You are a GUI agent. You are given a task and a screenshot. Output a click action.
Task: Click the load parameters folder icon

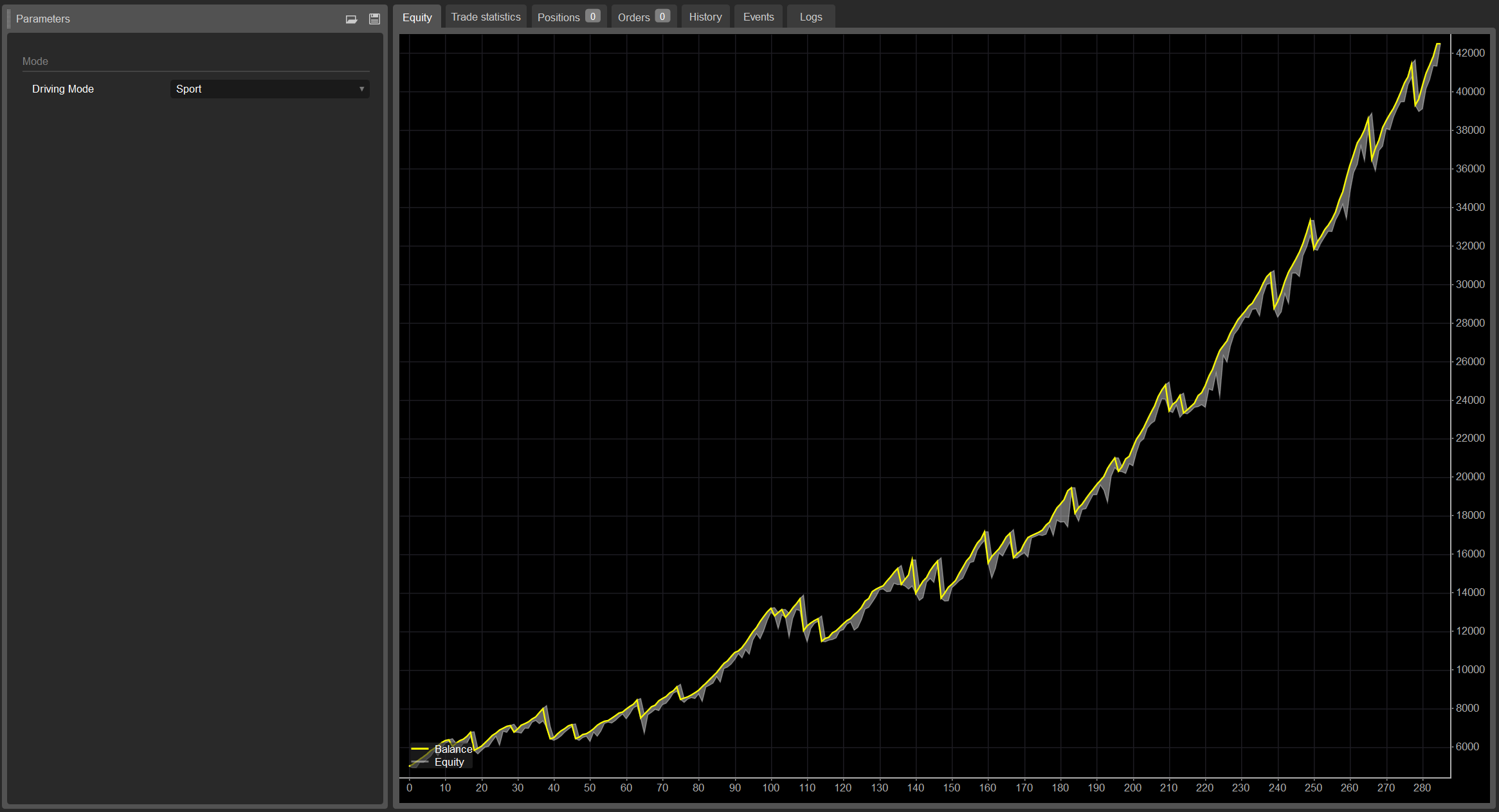click(x=351, y=19)
